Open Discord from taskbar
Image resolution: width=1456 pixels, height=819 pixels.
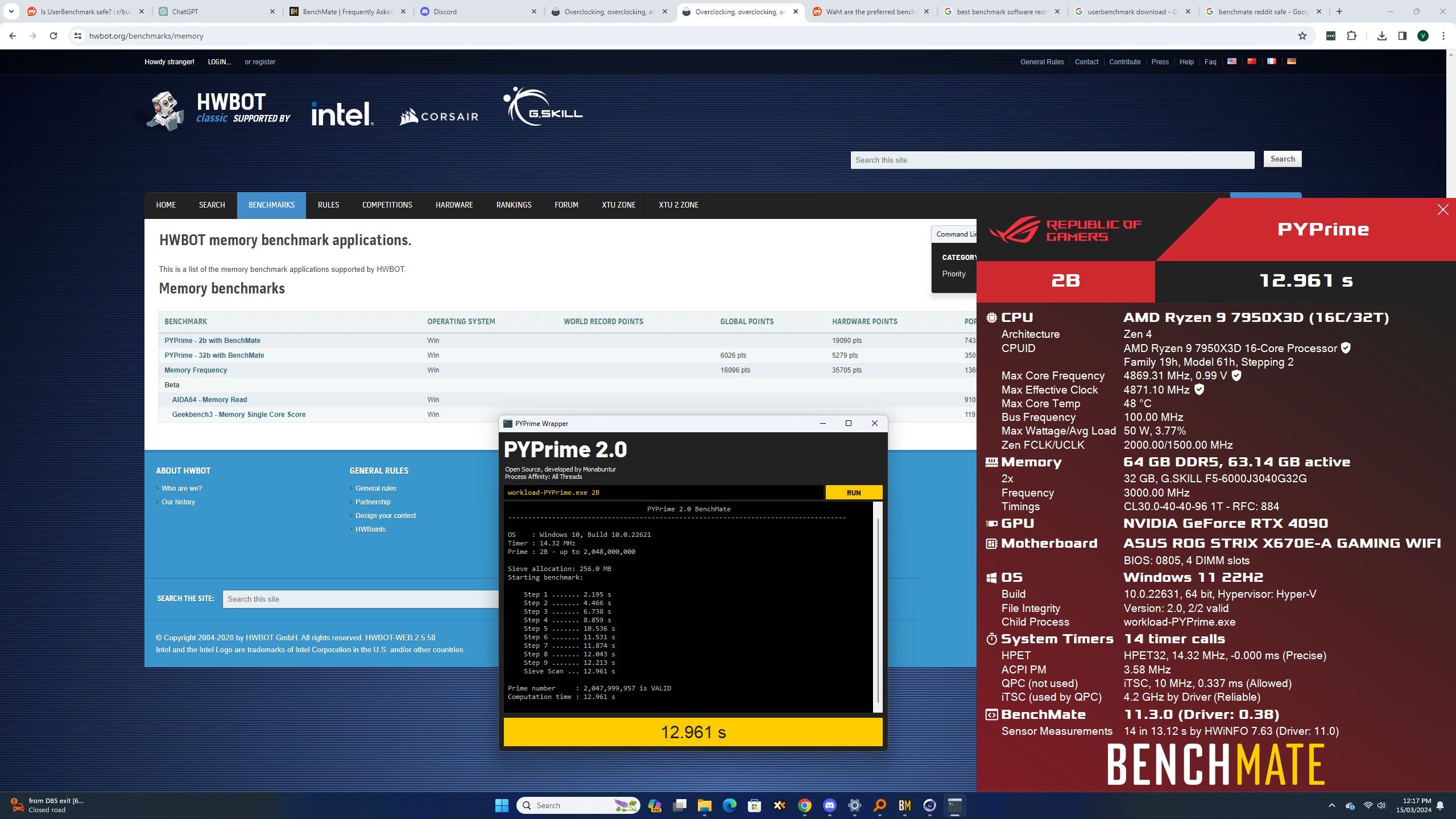coord(830,805)
